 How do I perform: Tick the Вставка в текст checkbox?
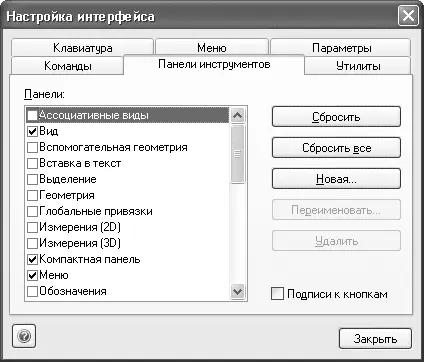(x=32, y=163)
